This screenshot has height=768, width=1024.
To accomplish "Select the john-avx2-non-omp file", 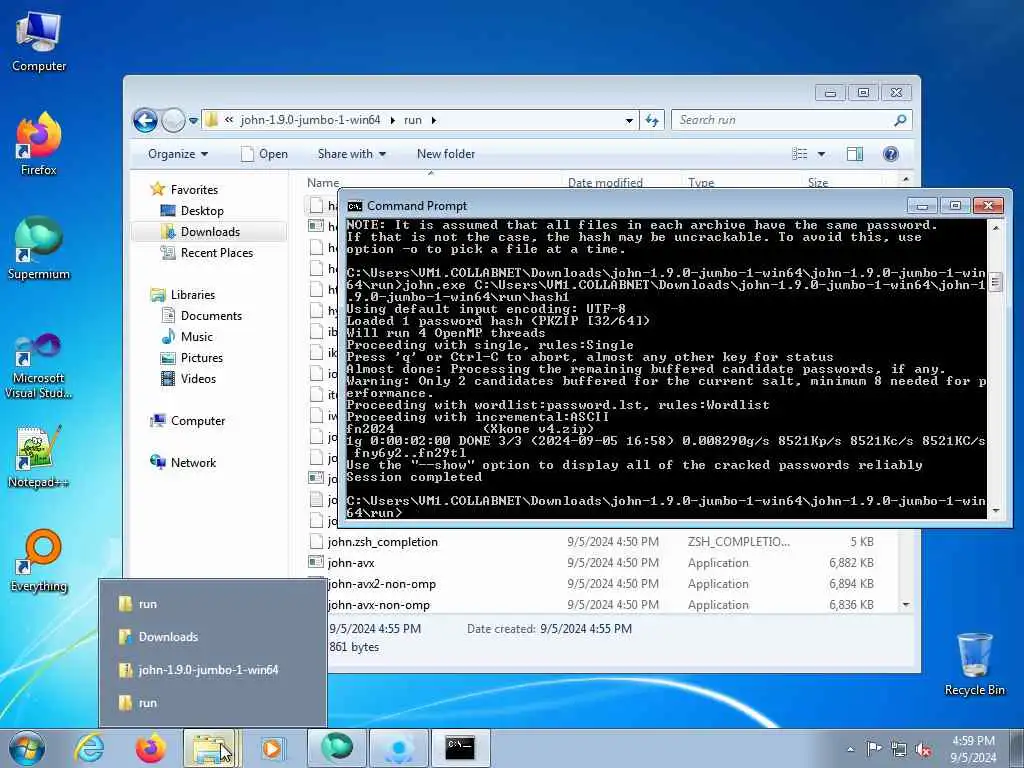I will (381, 584).
